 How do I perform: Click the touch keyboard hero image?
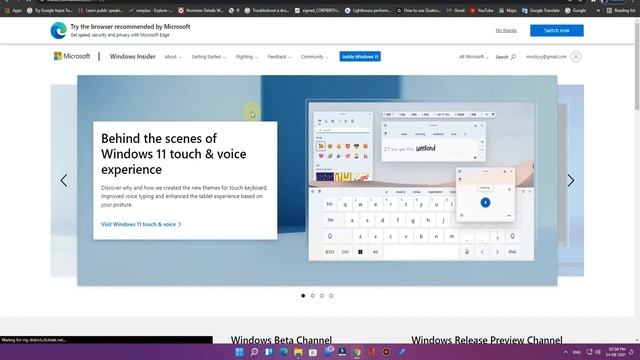421,181
